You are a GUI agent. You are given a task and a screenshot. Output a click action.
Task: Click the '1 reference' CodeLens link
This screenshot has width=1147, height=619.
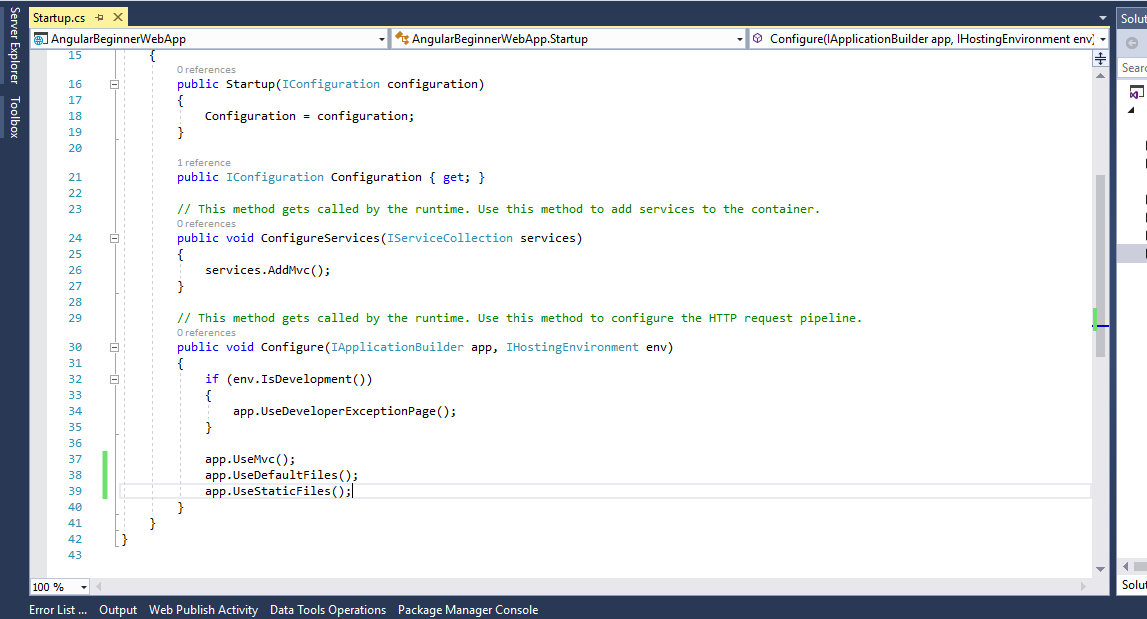point(204,162)
